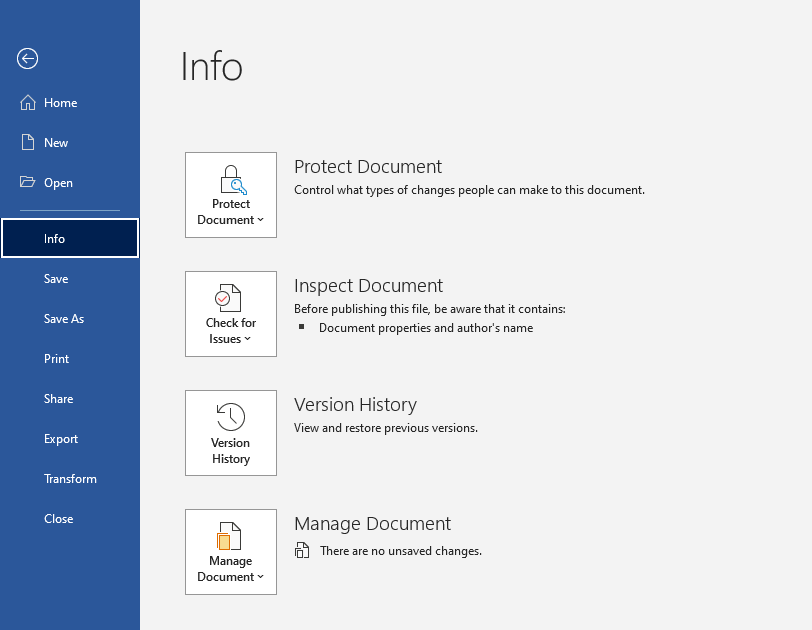812x630 pixels.
Task: Click Save As in the sidebar
Action: (x=64, y=318)
